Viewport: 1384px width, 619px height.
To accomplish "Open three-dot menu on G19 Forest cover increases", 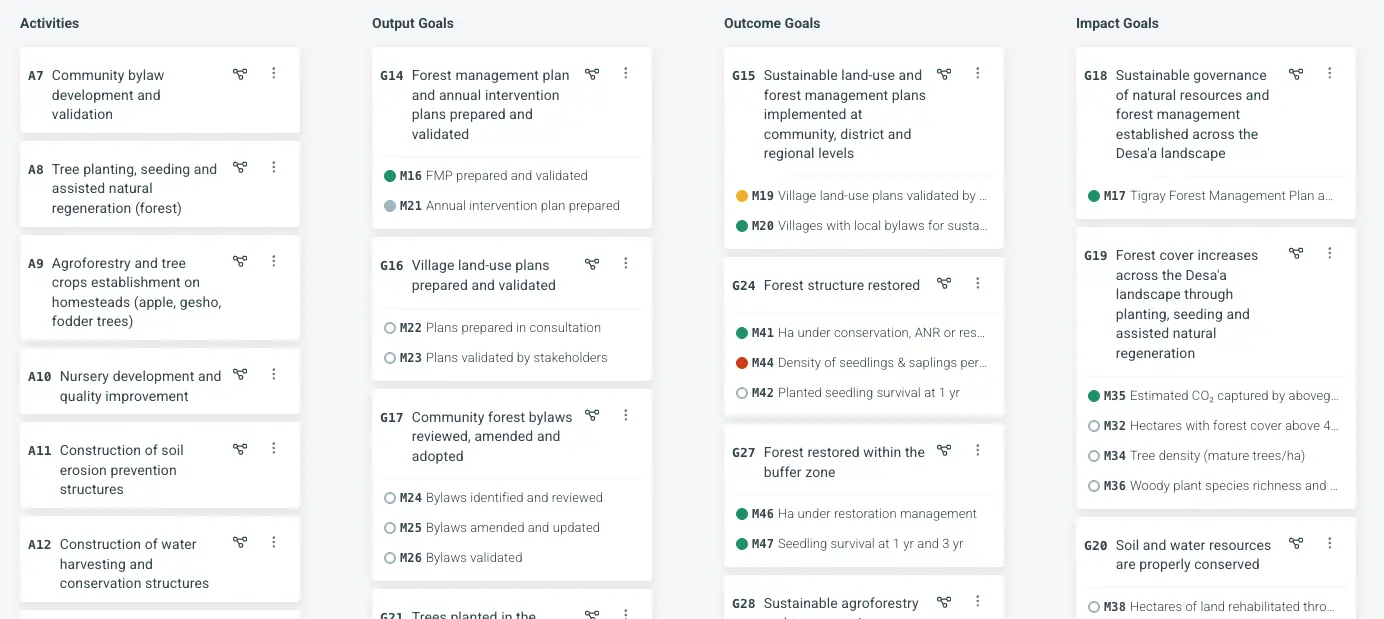I will click(x=1330, y=253).
